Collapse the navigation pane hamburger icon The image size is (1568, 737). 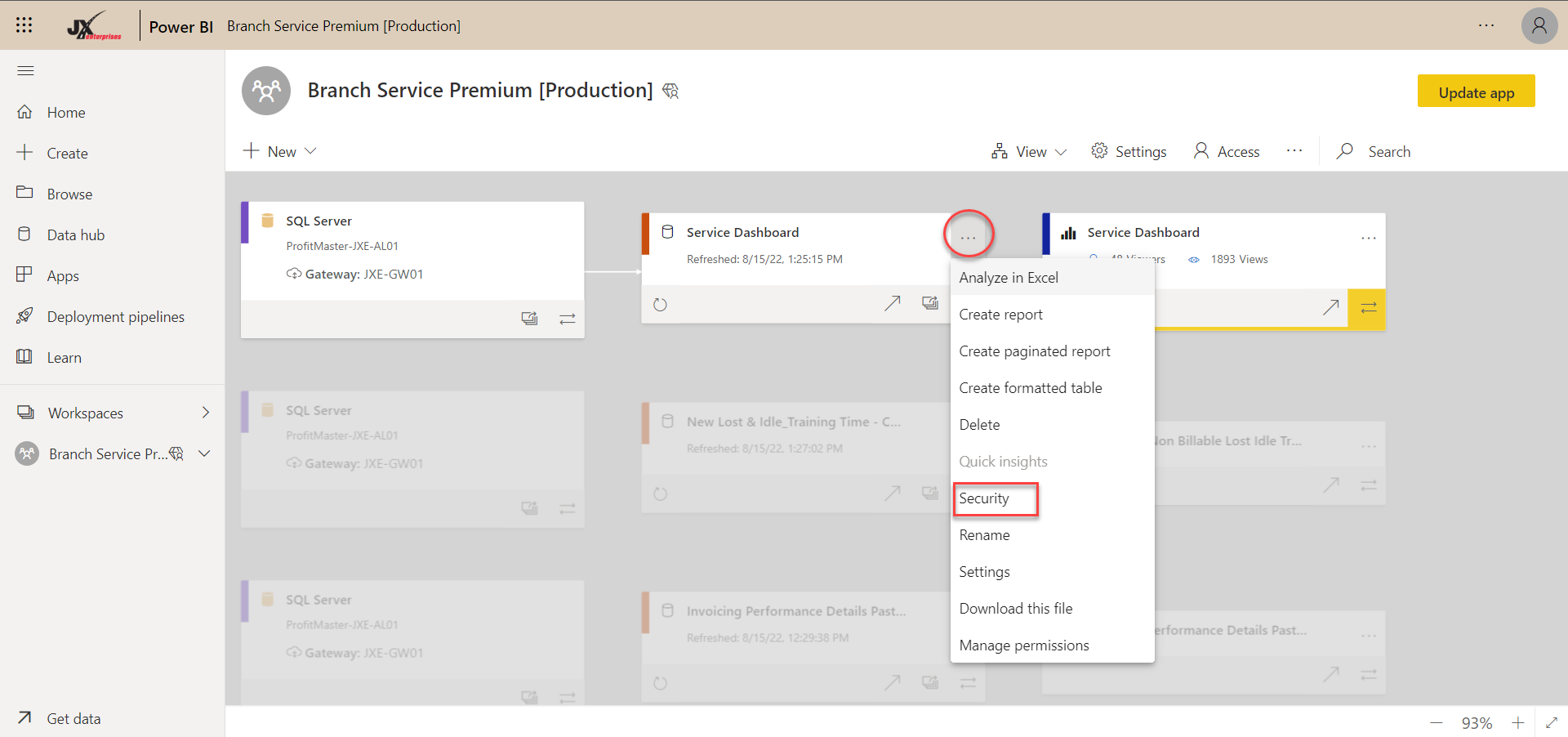(x=25, y=71)
